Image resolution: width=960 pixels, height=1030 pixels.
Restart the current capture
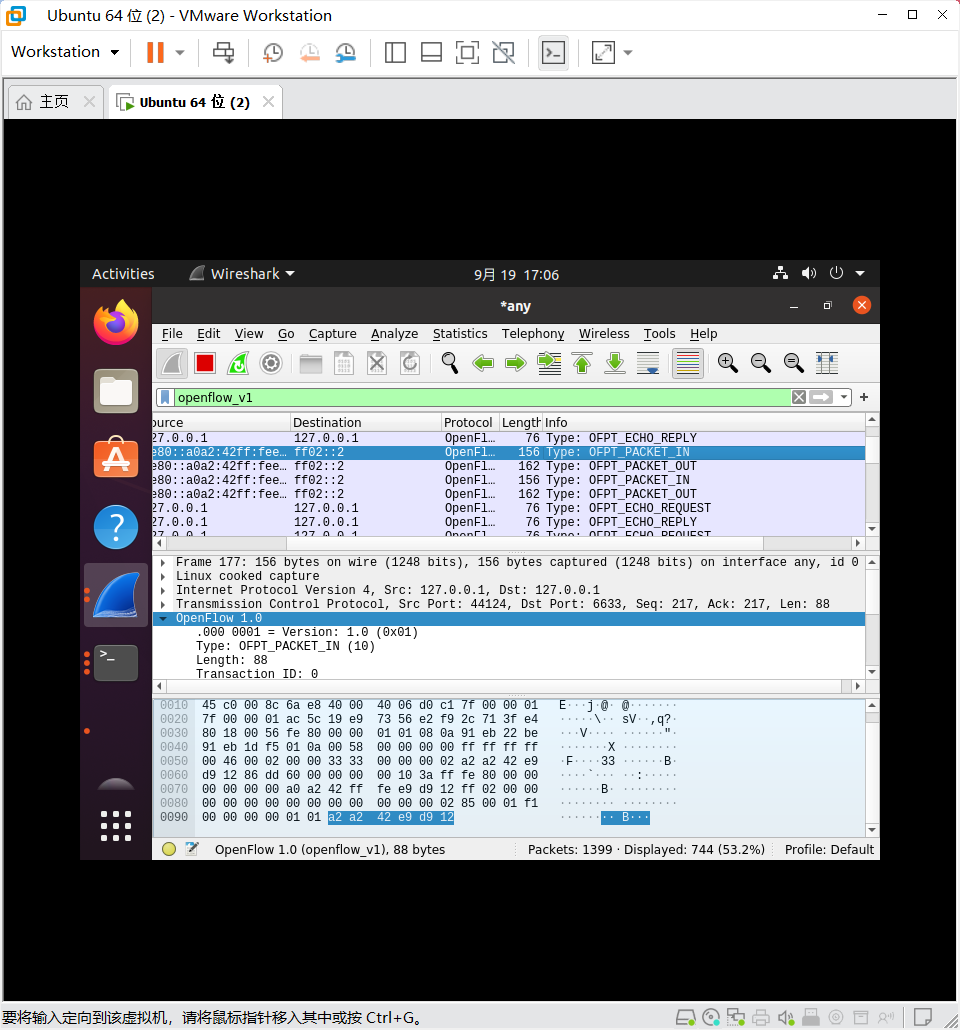tap(238, 363)
